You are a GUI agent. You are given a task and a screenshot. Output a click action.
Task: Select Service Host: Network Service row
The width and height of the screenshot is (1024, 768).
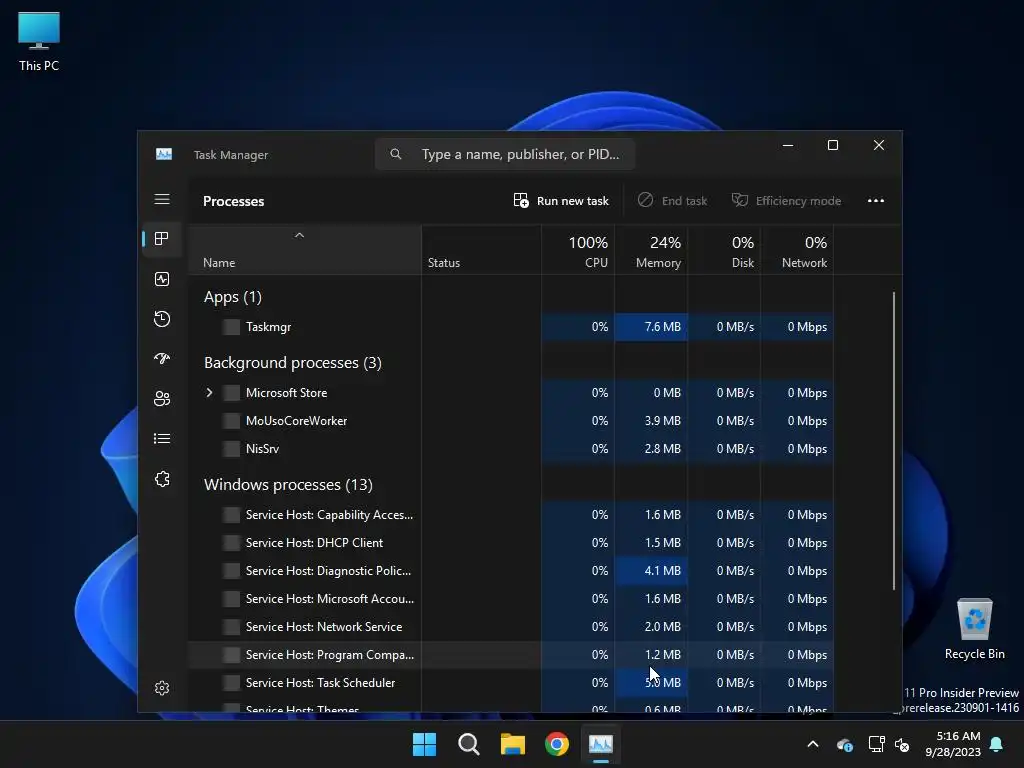click(x=511, y=627)
